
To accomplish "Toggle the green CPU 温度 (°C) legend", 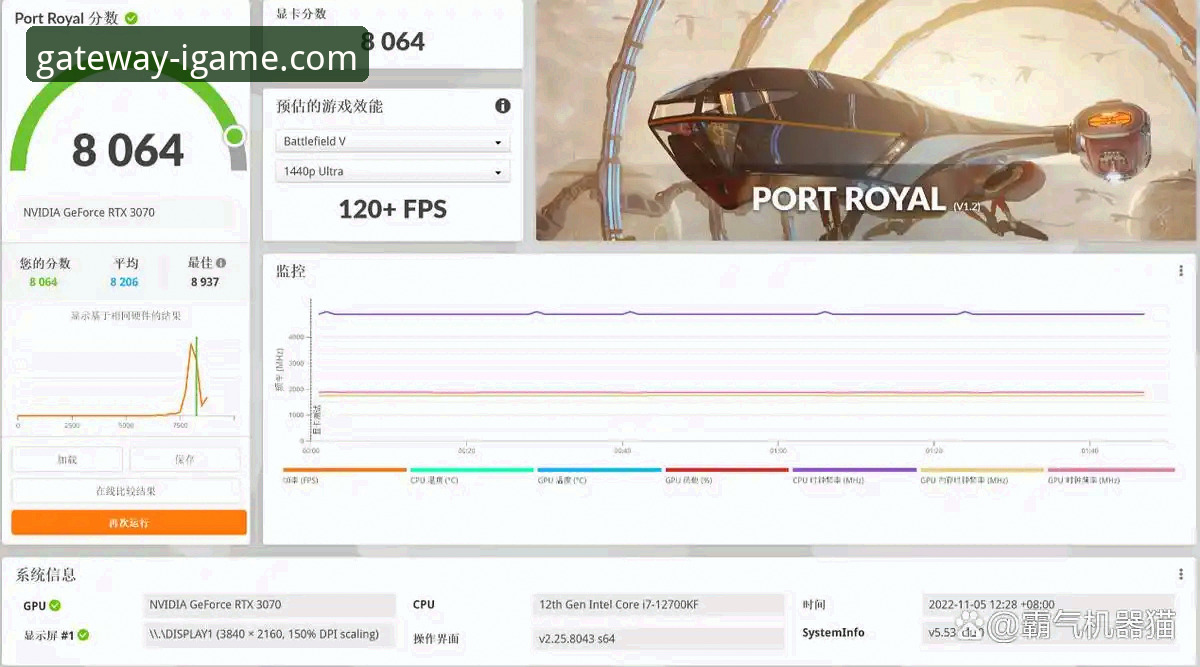I will pos(472,476).
